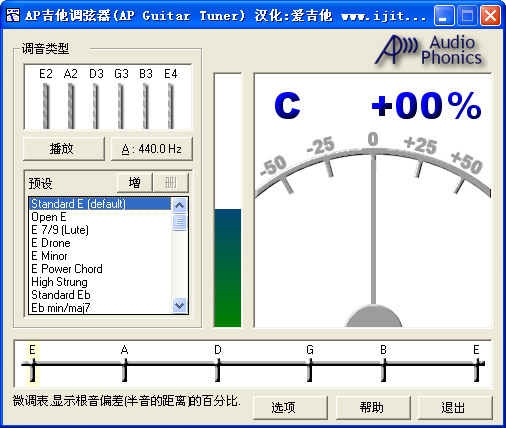The height and width of the screenshot is (428, 506).
Task: Click the detected note C display
Action: tap(287, 106)
